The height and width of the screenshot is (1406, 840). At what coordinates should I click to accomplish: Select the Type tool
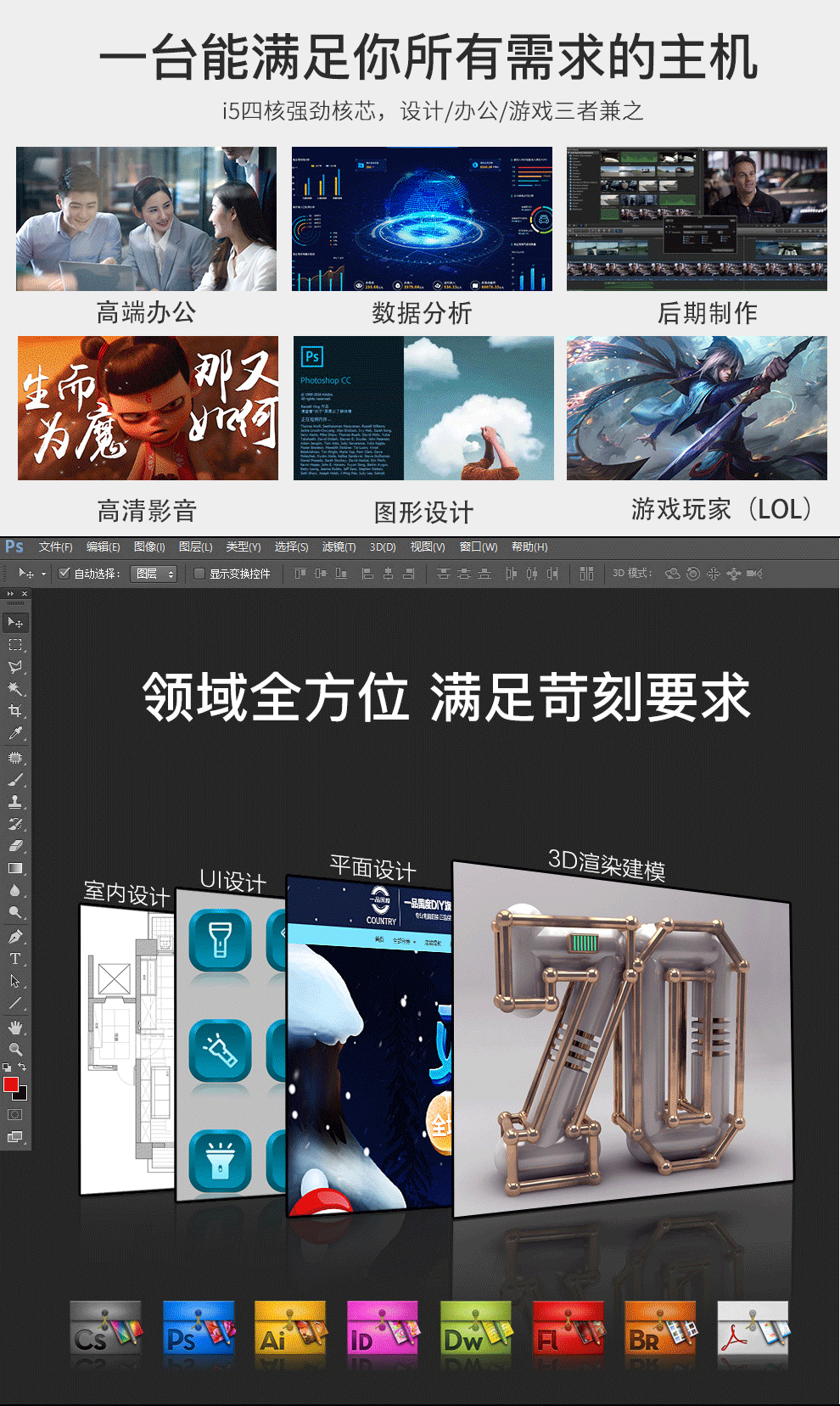(15, 959)
